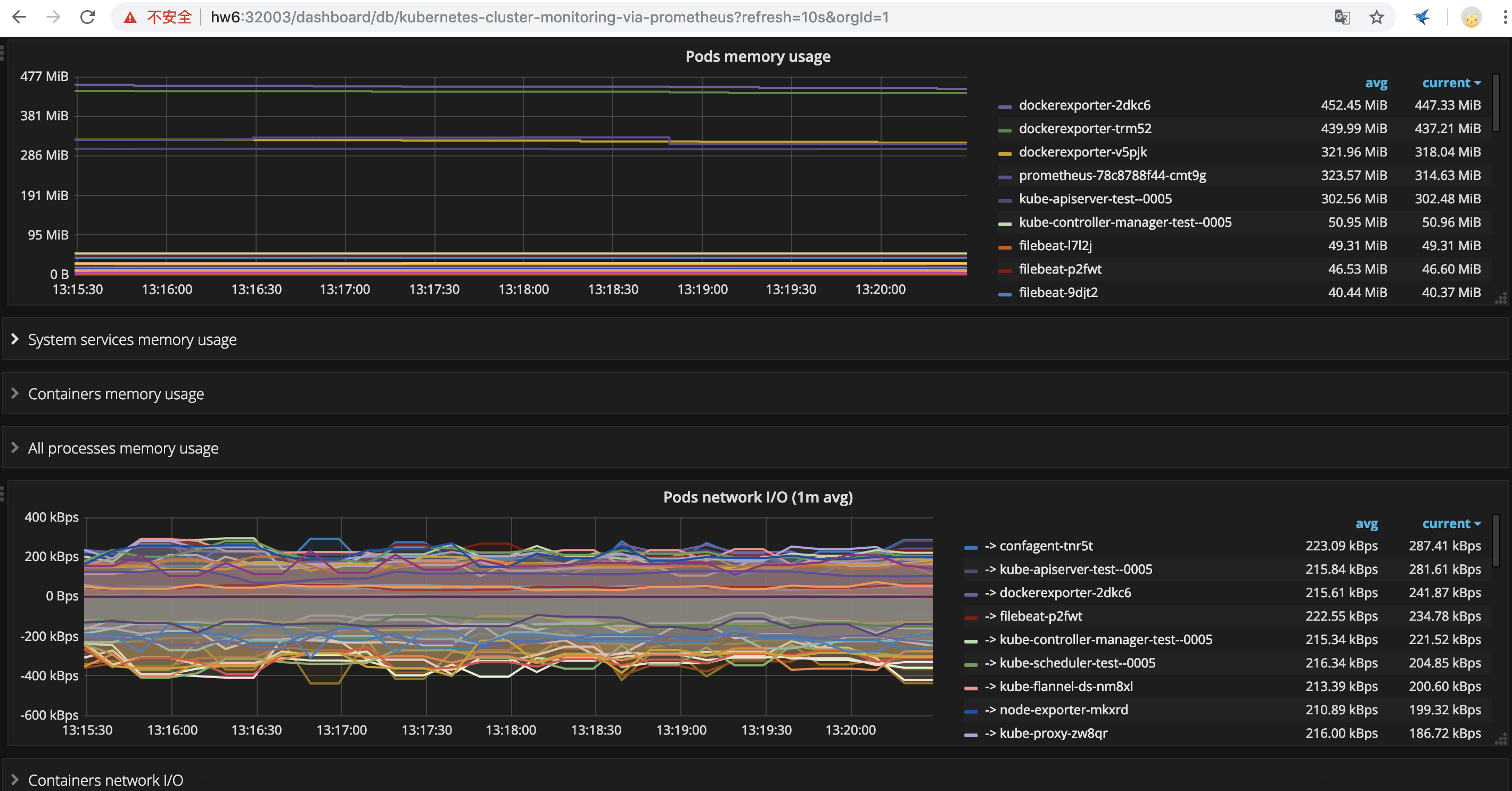The width and height of the screenshot is (1512, 791).
Task: Grab resize handle of Pods network panel
Action: pos(1501,739)
